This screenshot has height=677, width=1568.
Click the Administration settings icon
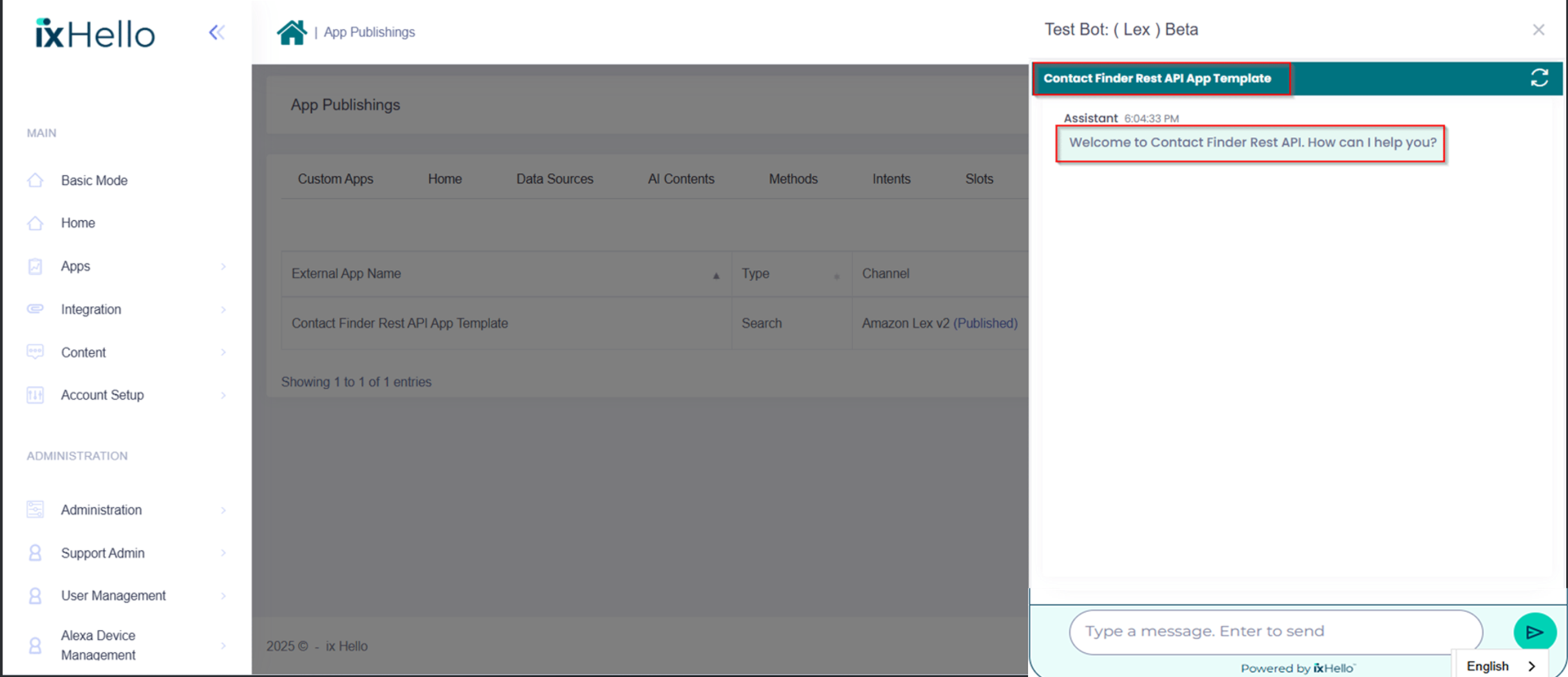click(x=35, y=509)
